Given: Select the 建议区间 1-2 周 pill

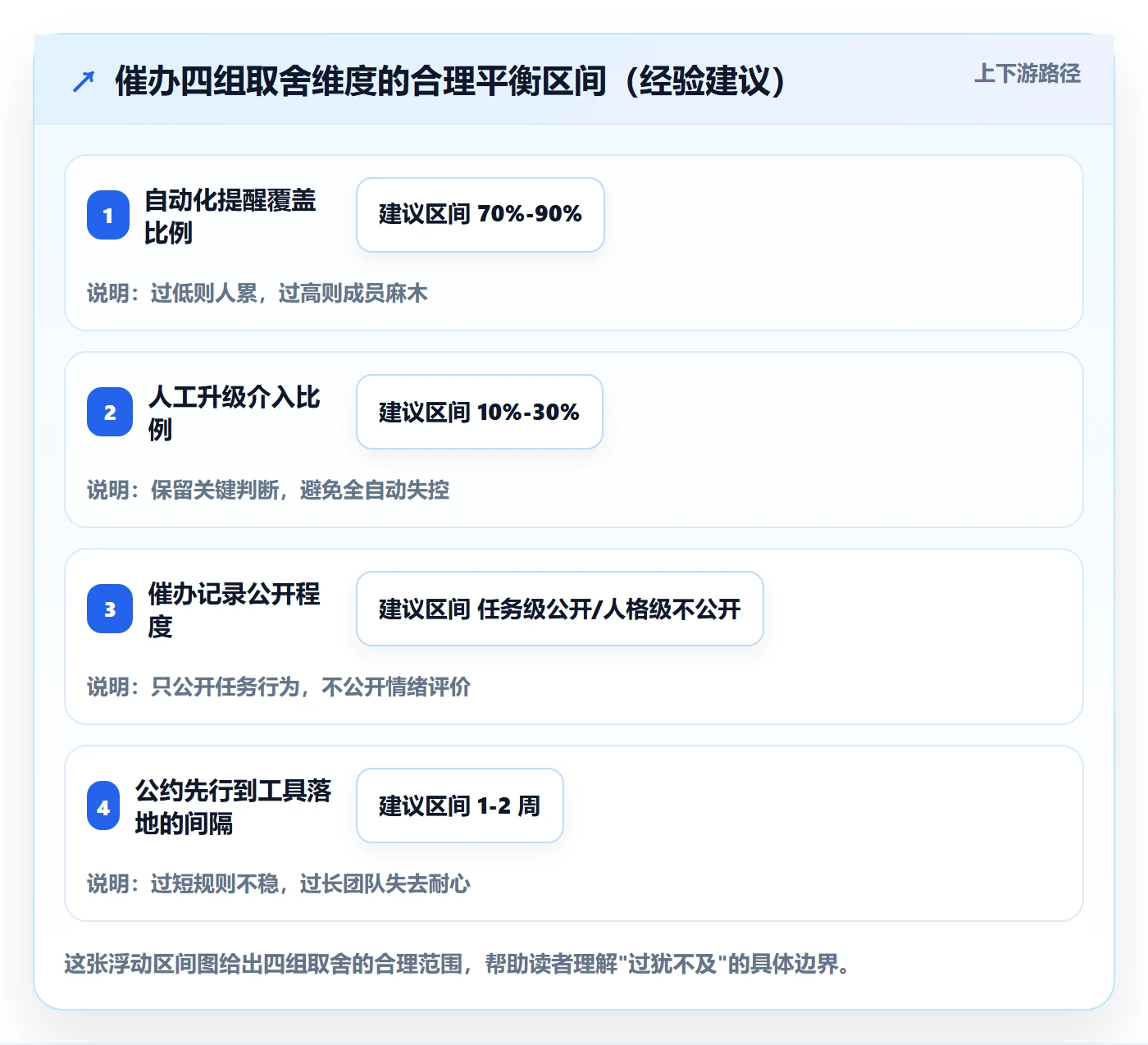Looking at the screenshot, I should [x=460, y=805].
